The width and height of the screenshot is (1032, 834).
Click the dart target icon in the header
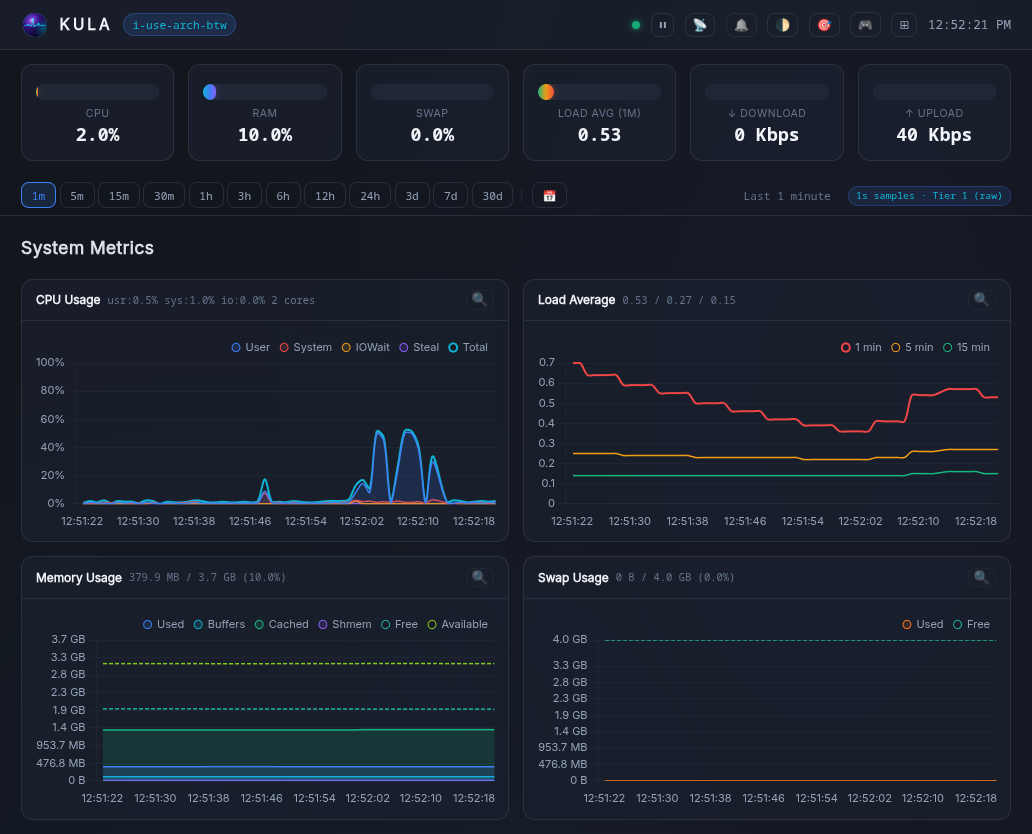coord(824,25)
